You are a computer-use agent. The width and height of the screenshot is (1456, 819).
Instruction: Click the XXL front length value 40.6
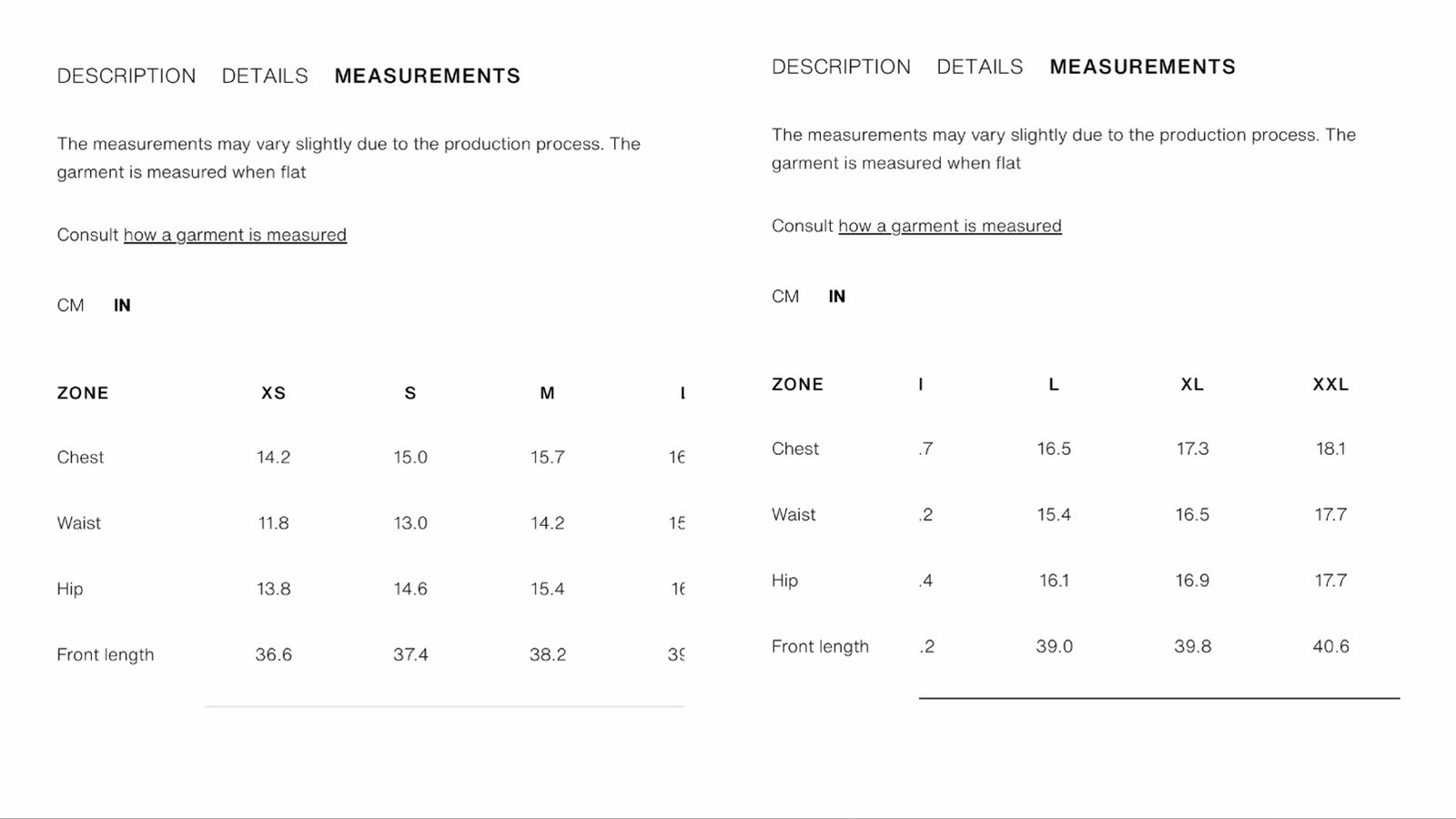1330,646
